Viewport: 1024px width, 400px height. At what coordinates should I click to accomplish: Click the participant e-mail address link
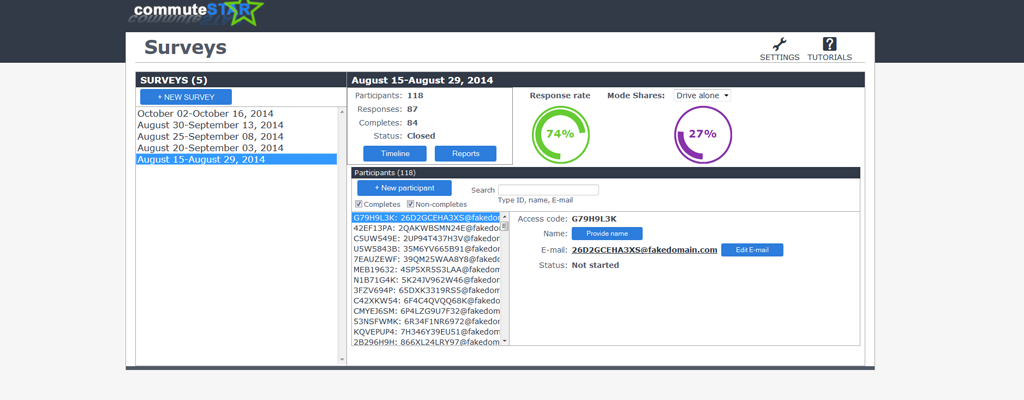point(644,250)
